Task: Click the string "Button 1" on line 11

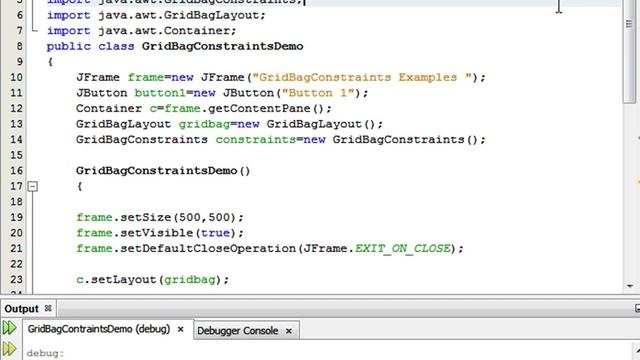Action: [x=318, y=93]
